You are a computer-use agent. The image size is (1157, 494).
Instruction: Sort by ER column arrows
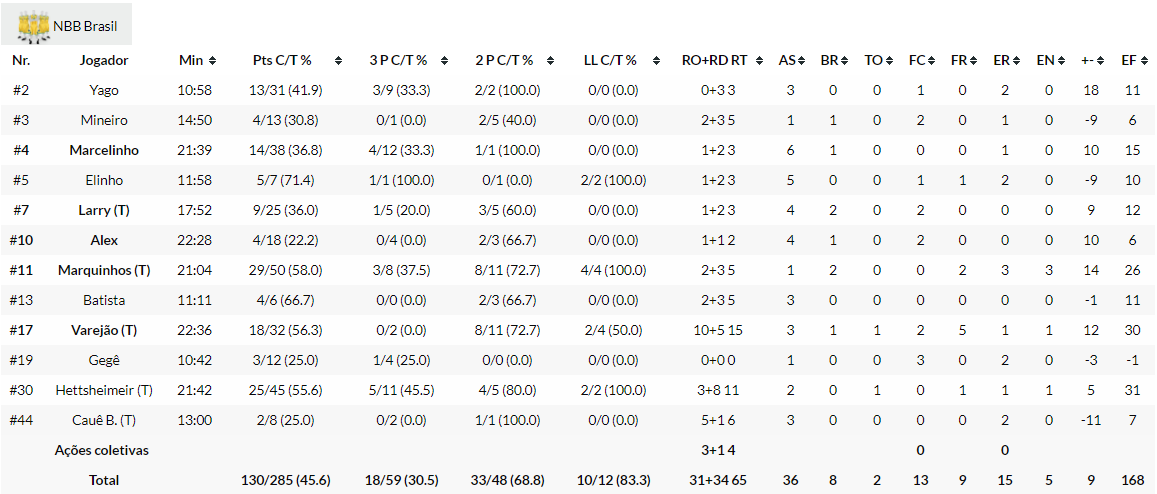pyautogui.click(x=1016, y=61)
